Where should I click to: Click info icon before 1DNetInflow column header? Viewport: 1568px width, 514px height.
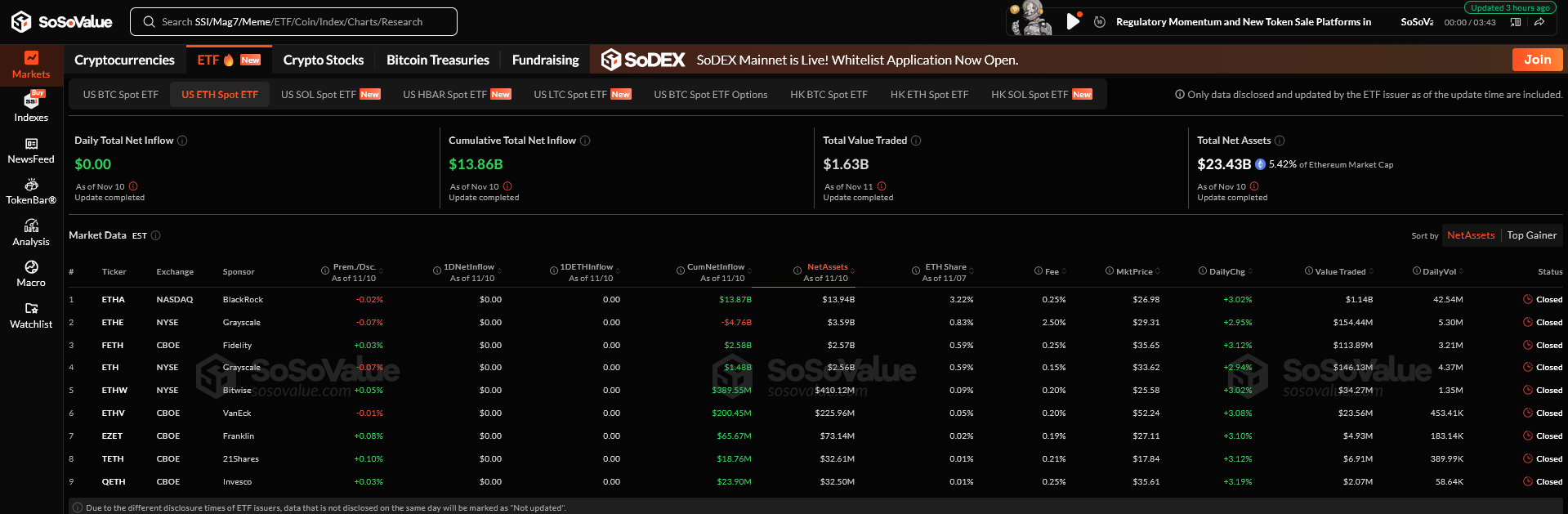coord(437,271)
